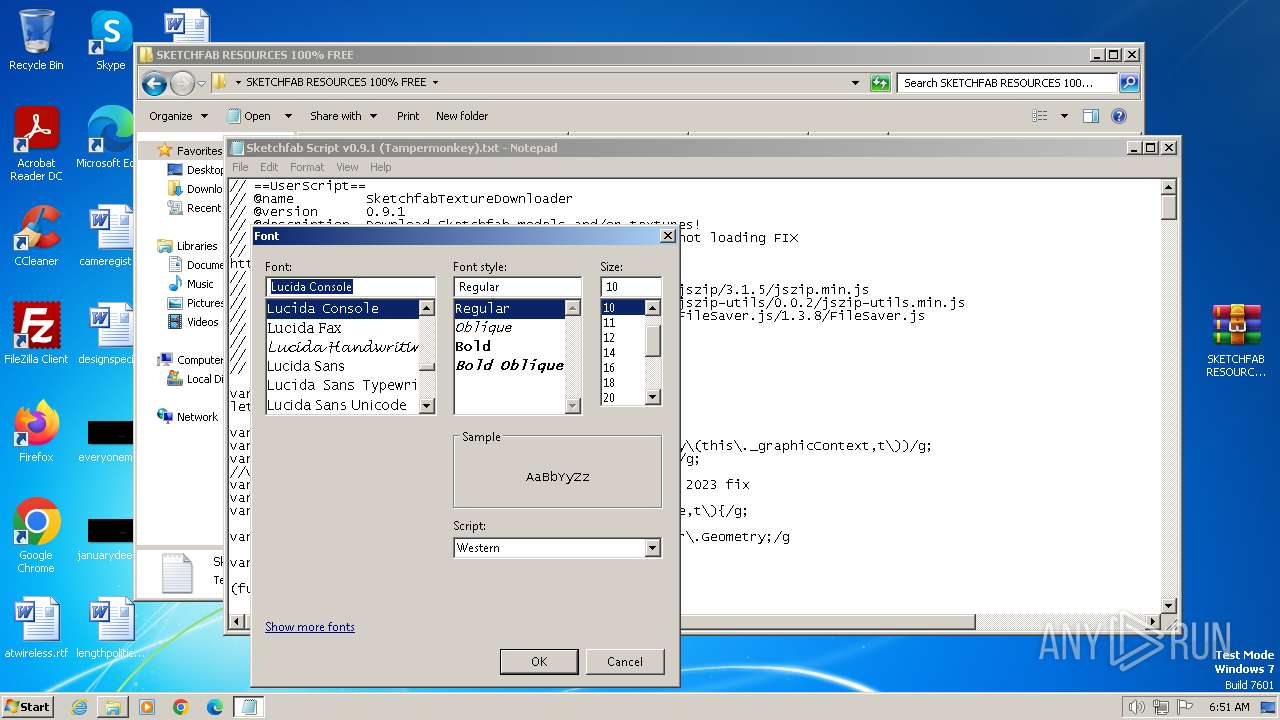Click the Explorer back navigation arrow
Screen dimensions: 1280x720
coord(154,83)
